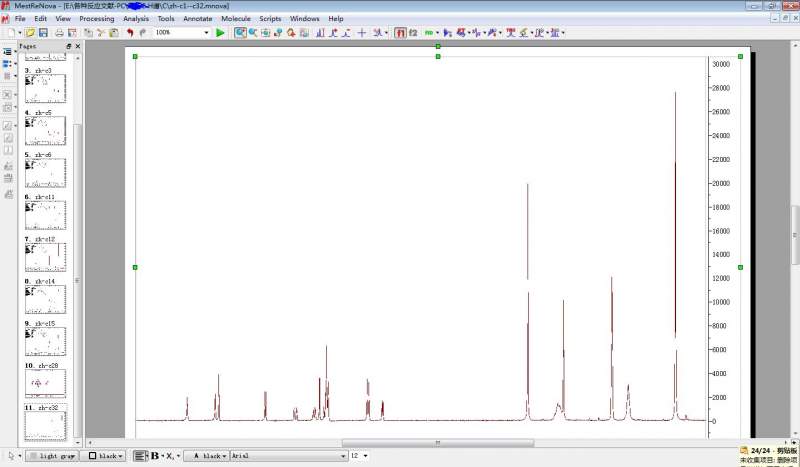Select page thumbnail 9 zh-c15
Viewport: 800px width, 467px height.
pos(45,341)
